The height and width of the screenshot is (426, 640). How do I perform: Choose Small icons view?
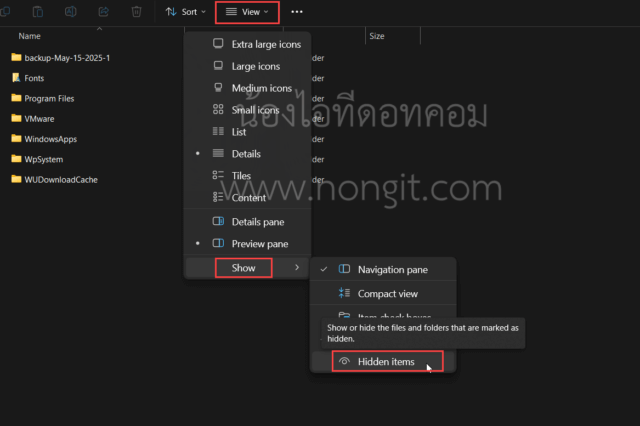pyautogui.click(x=247, y=110)
